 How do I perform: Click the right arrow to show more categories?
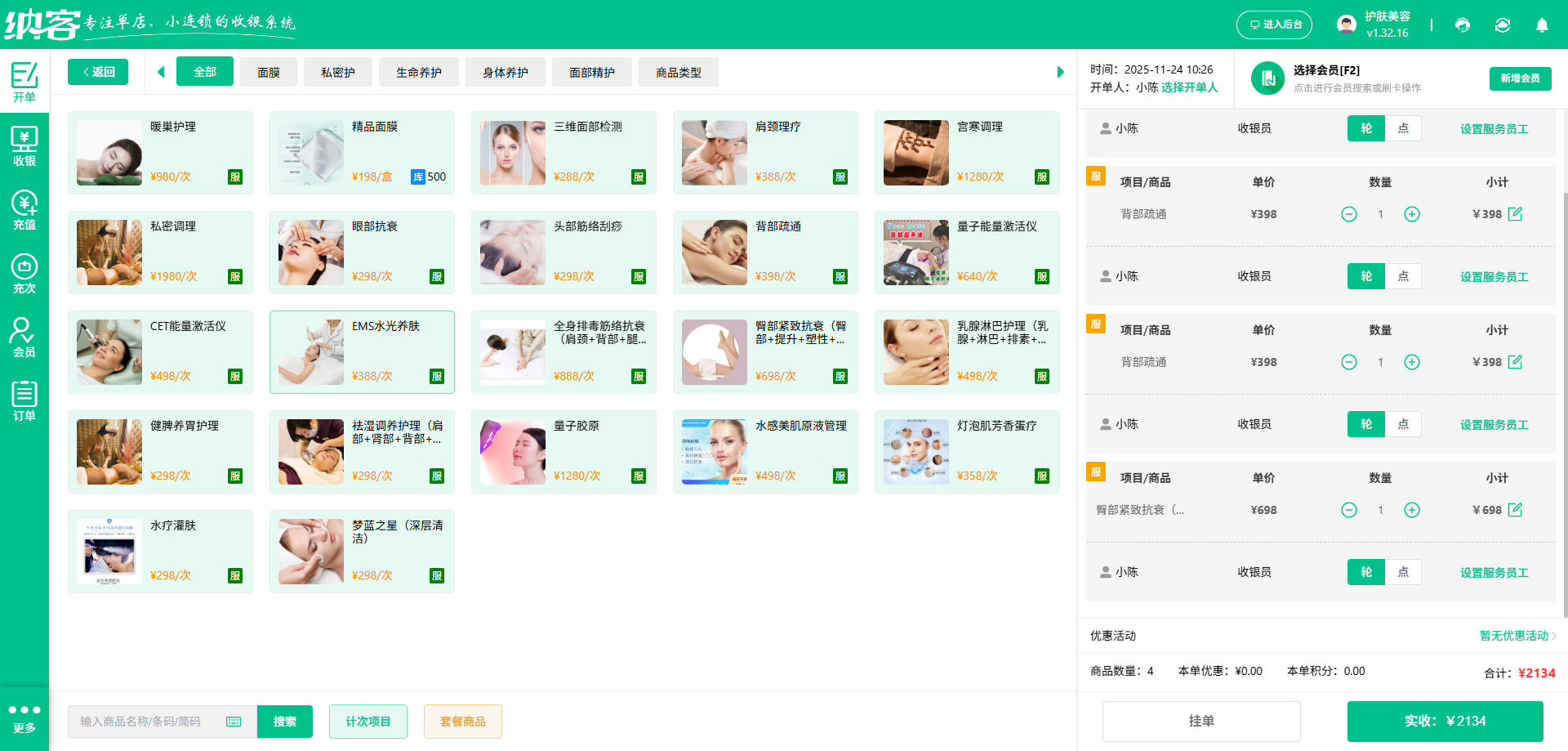[1060, 72]
